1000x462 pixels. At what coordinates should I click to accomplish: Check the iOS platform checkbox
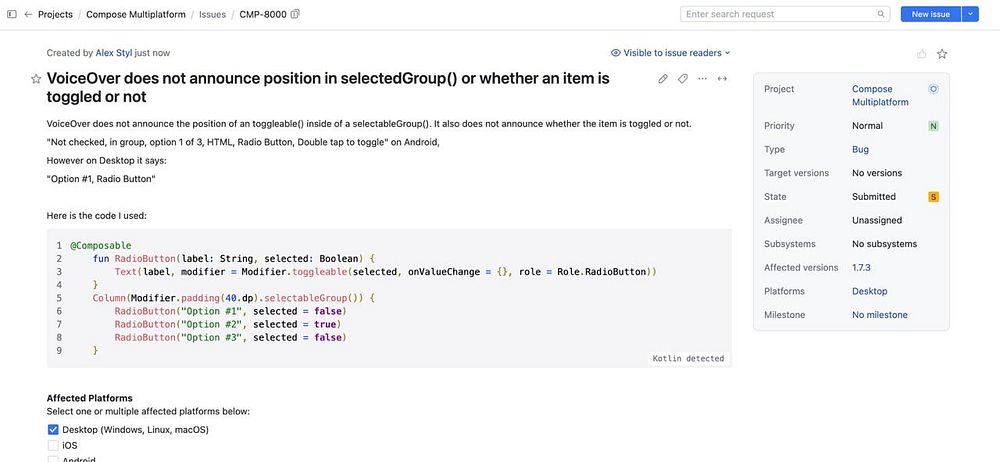[54, 446]
